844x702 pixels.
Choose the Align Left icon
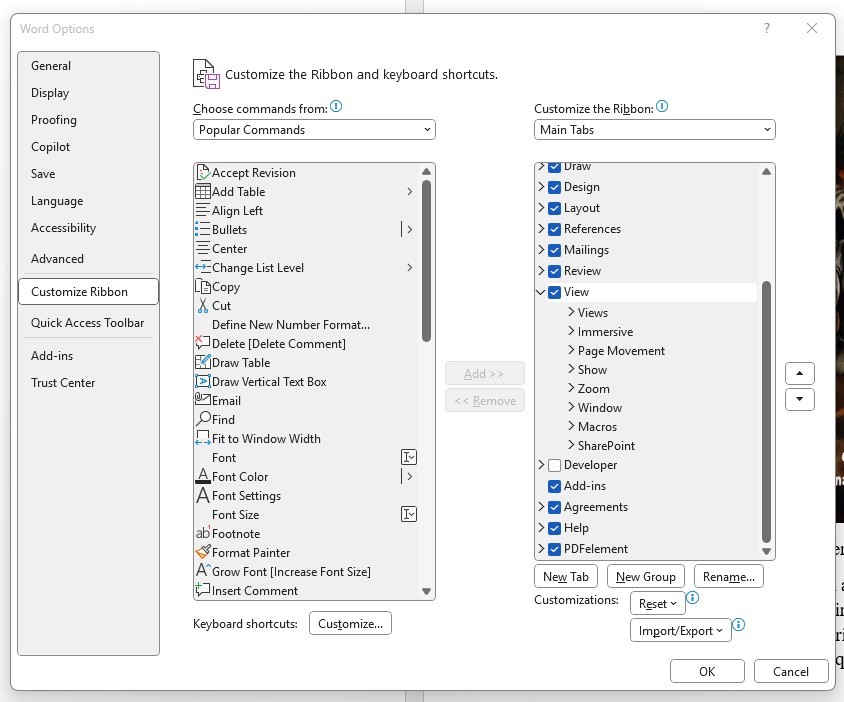pyautogui.click(x=203, y=210)
